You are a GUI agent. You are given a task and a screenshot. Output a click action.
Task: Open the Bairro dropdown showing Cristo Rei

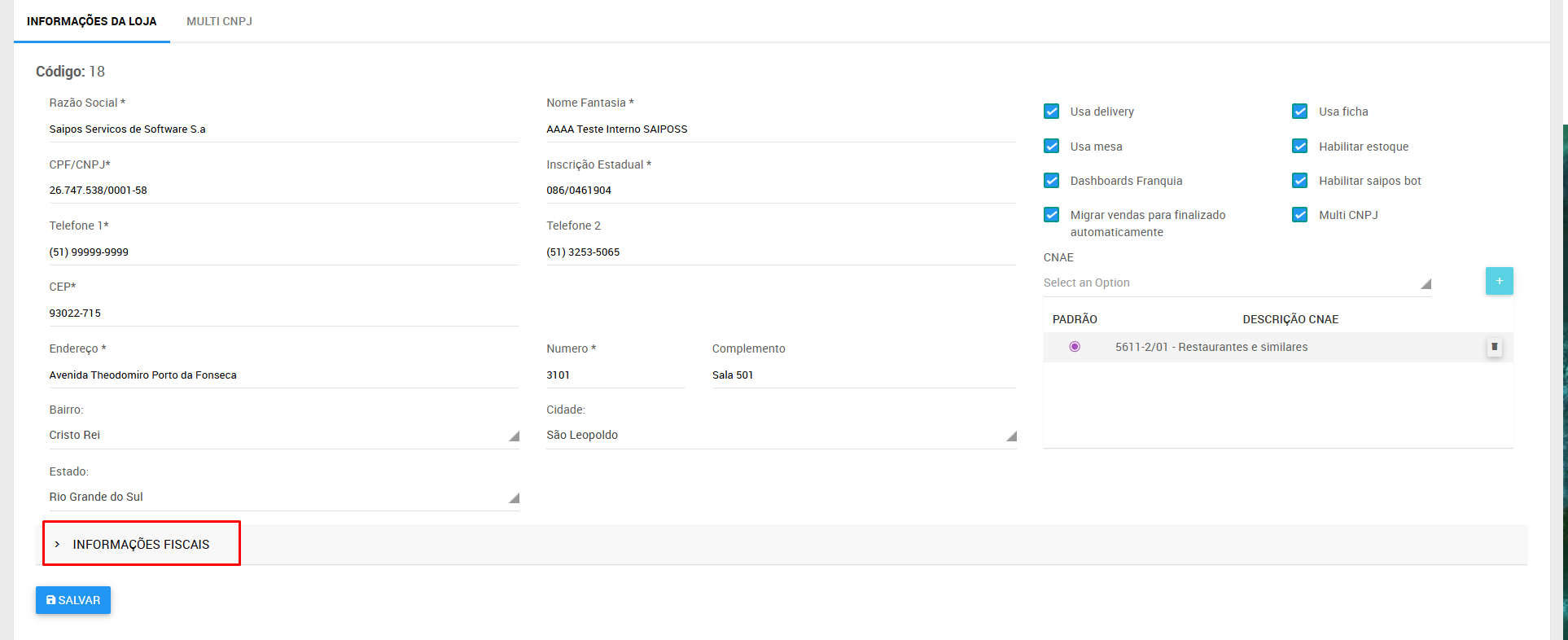click(x=283, y=436)
